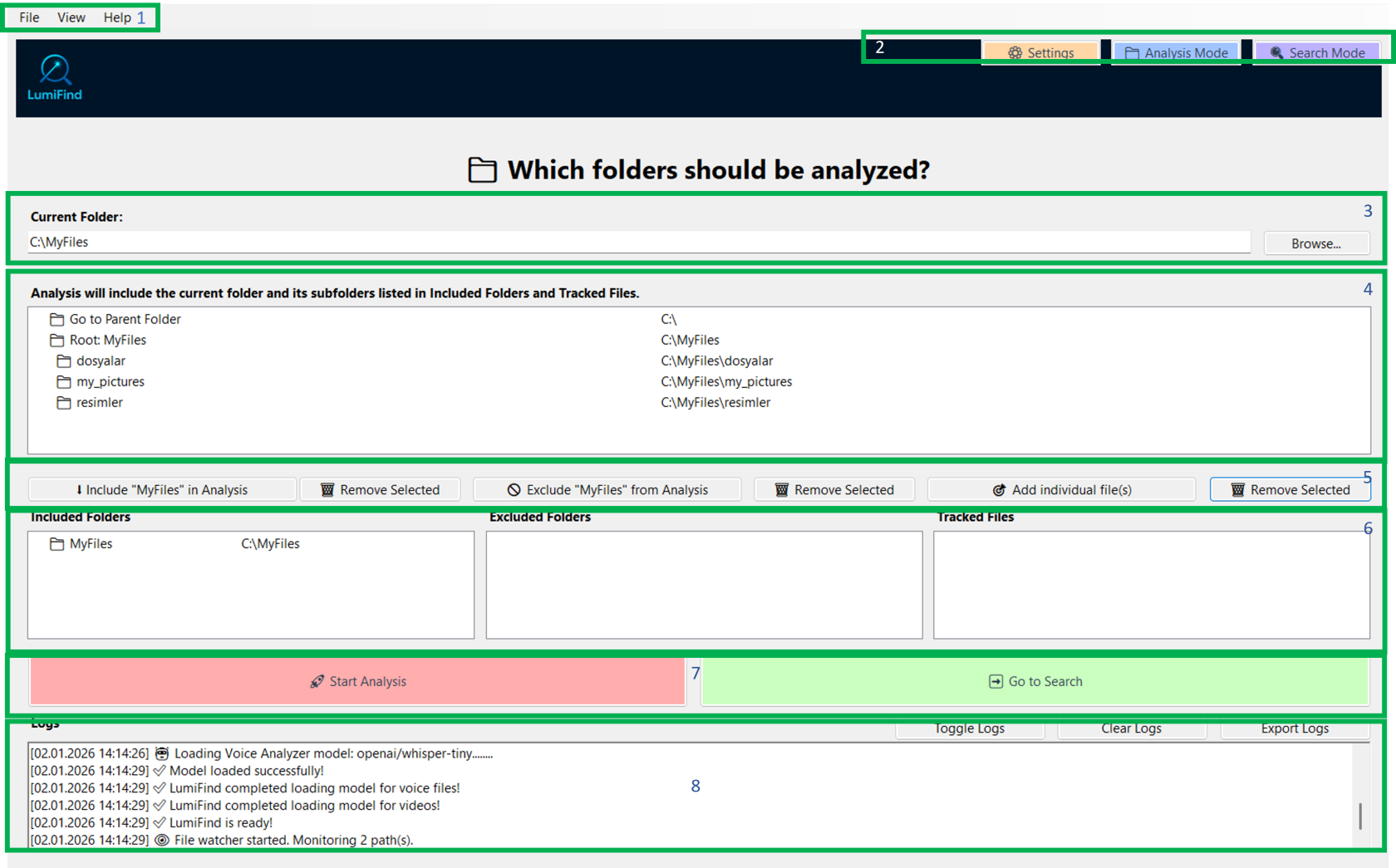This screenshot has height=868, width=1396.
Task: Click Add individual file(s) button
Action: tap(1061, 490)
